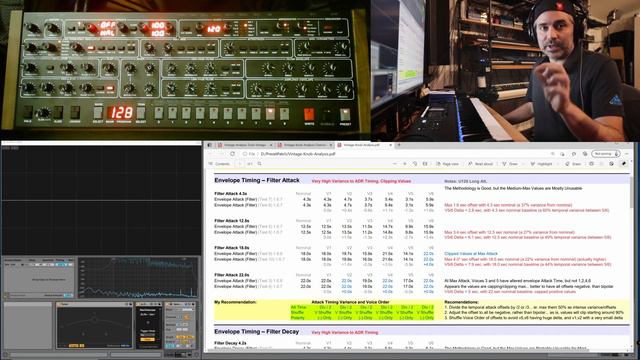Close the active Vintage-Knob-Analysis.pdf tab
The width and height of the screenshot is (640, 360).
[390, 145]
